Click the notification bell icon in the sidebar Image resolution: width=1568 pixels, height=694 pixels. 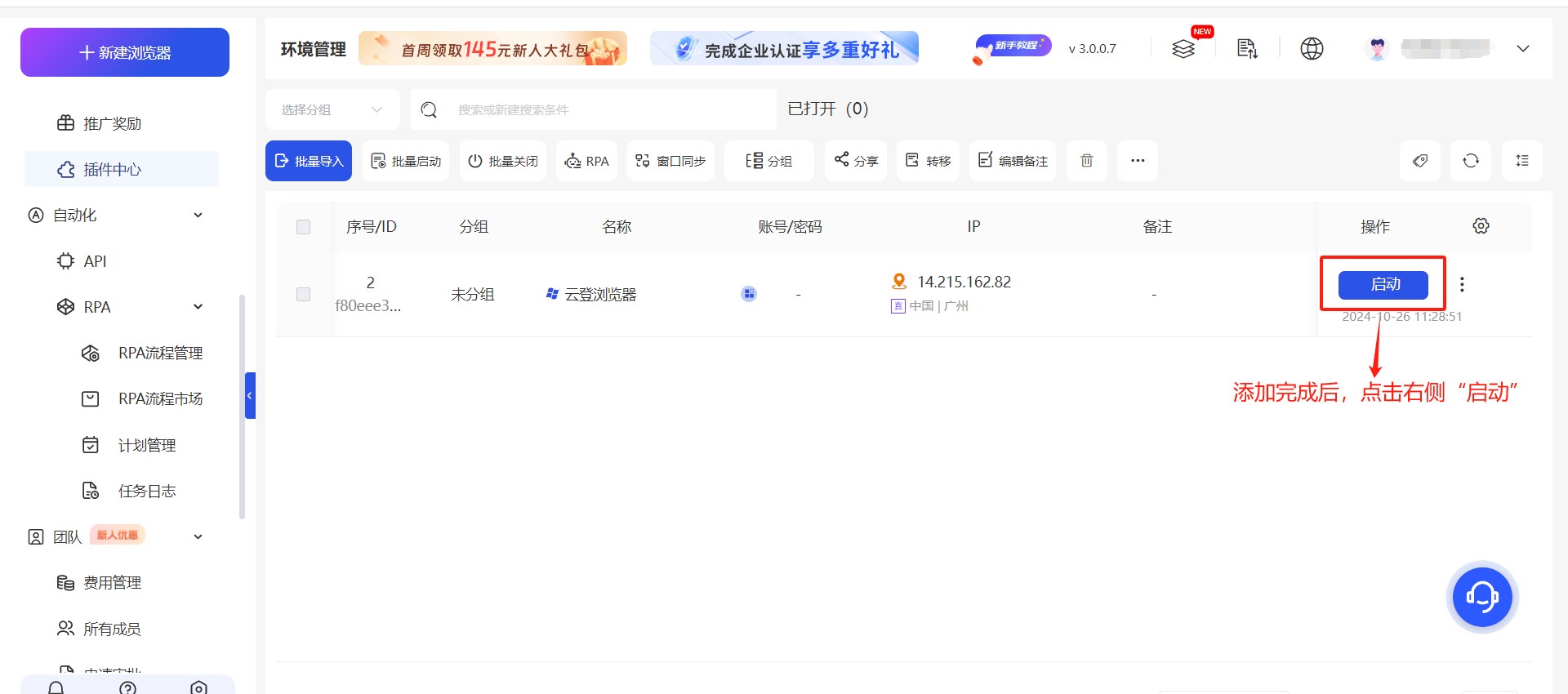(56, 687)
